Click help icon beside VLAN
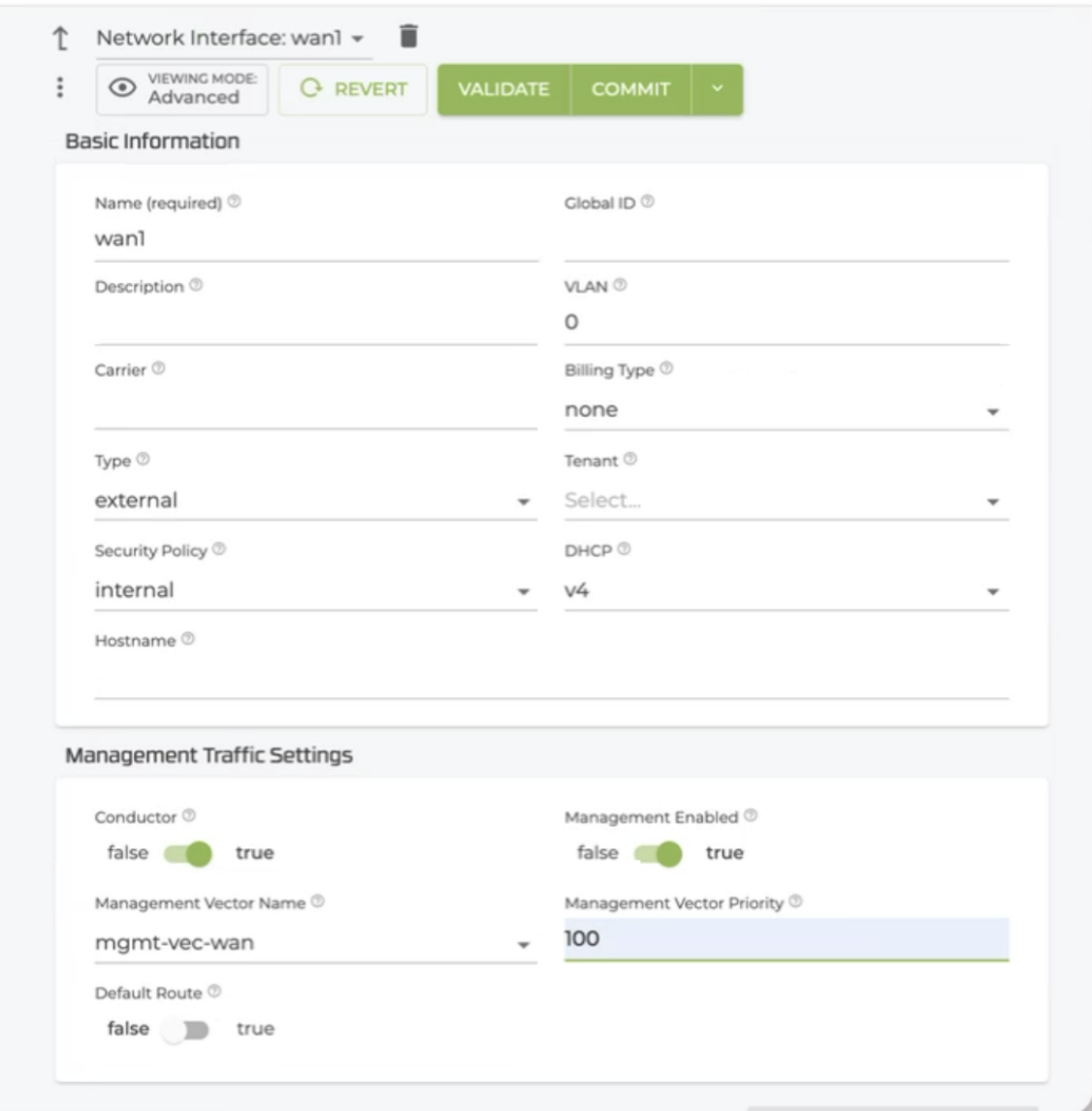This screenshot has width=1092, height=1111. [x=620, y=285]
